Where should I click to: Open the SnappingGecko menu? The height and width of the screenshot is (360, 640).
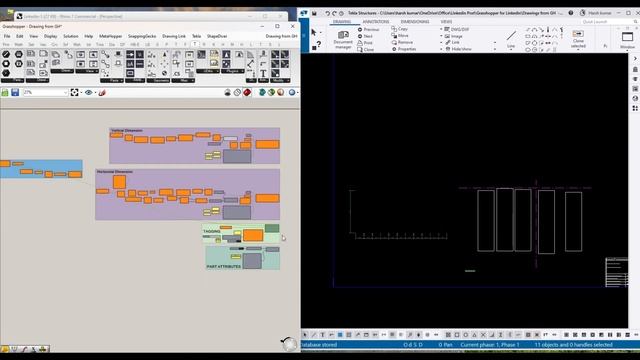(142, 36)
